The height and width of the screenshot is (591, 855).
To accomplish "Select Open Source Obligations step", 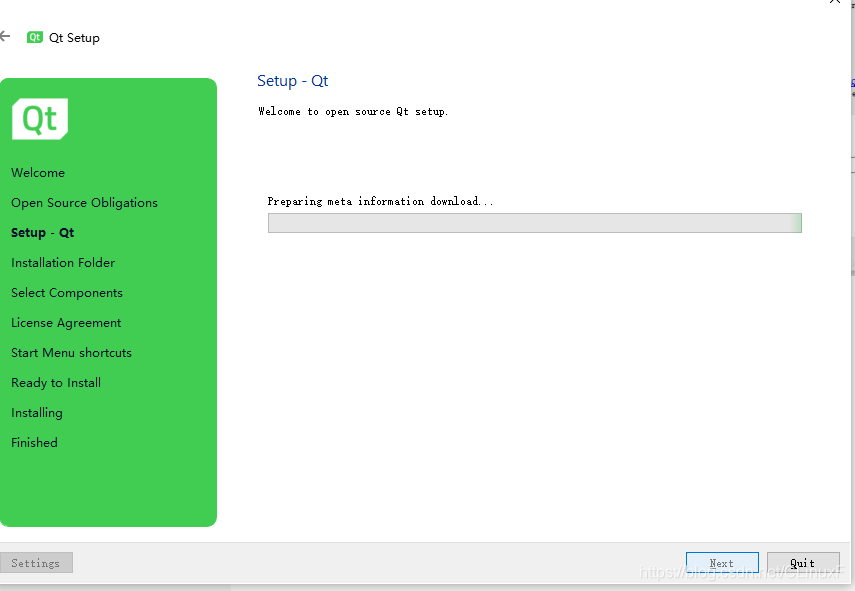I will click(x=85, y=203).
